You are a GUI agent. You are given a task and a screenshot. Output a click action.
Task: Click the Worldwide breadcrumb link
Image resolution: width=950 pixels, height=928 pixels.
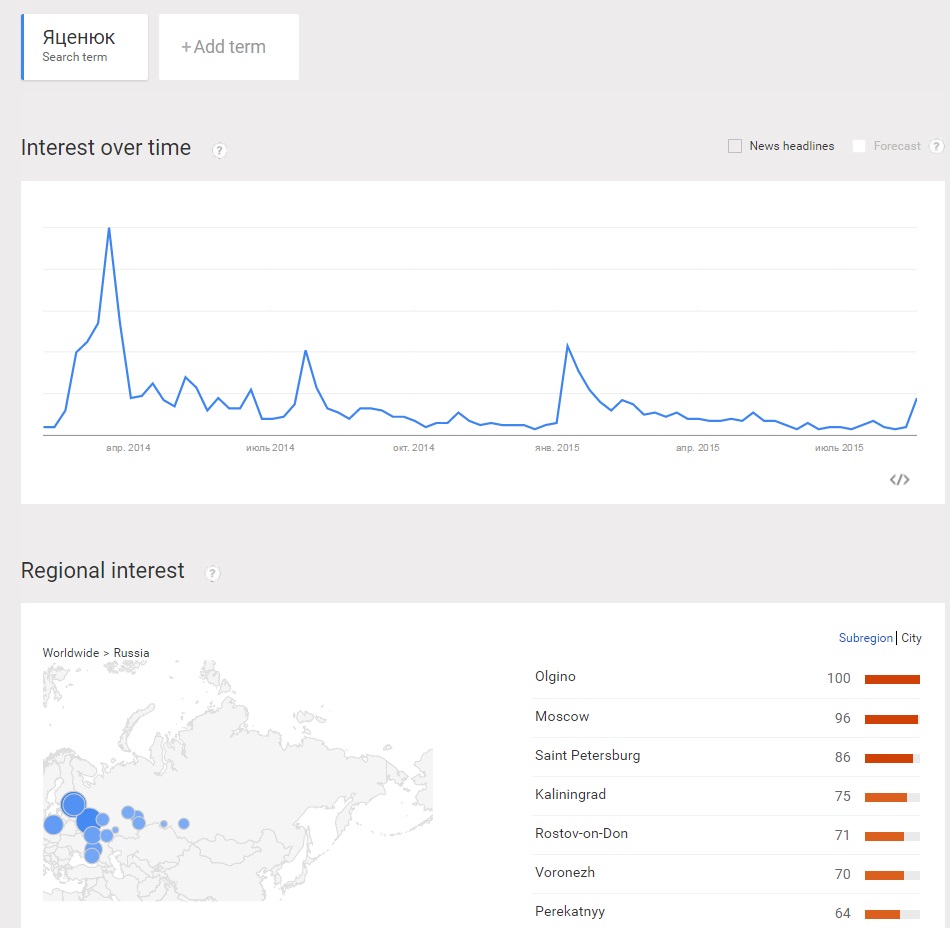point(70,653)
